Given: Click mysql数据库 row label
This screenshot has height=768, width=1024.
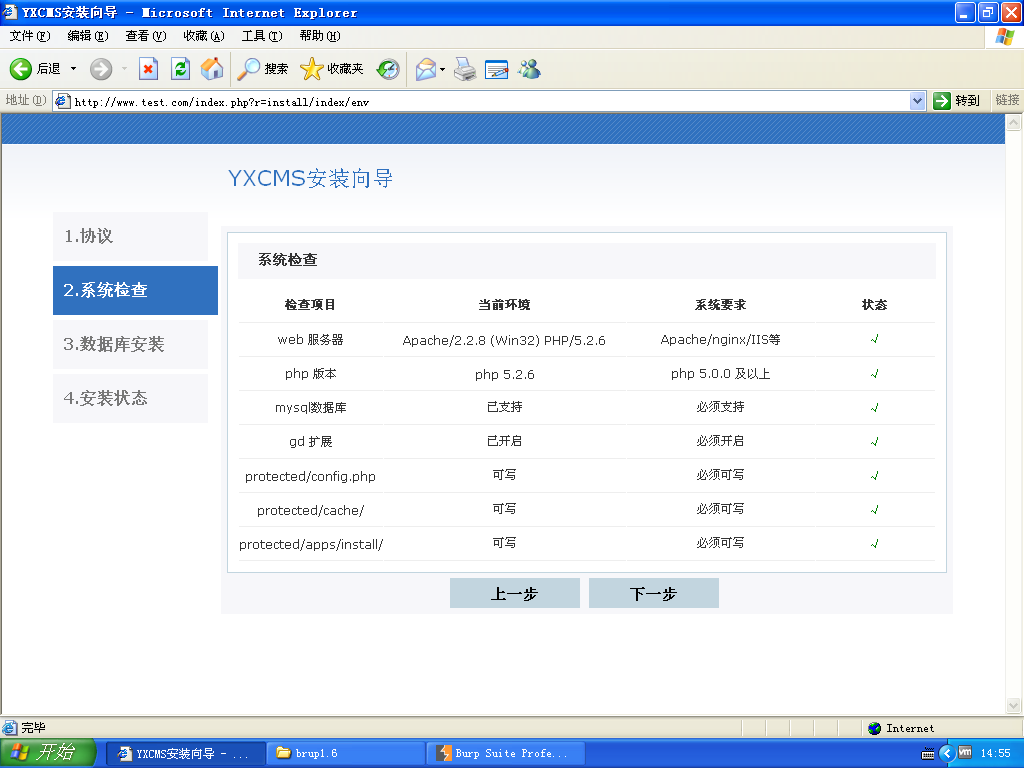Looking at the screenshot, I should coord(310,408).
